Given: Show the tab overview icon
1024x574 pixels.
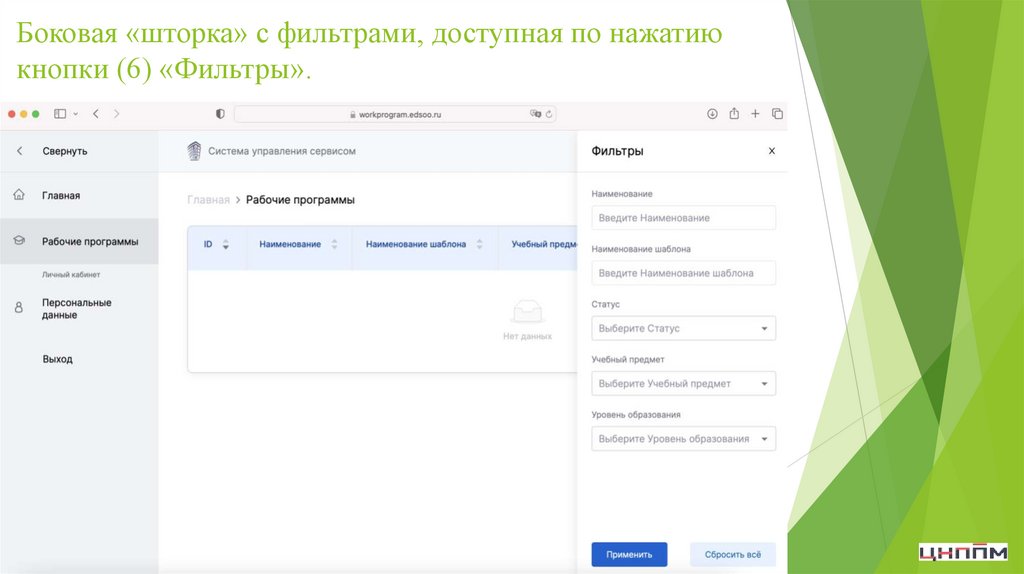Looking at the screenshot, I should pos(777,114).
